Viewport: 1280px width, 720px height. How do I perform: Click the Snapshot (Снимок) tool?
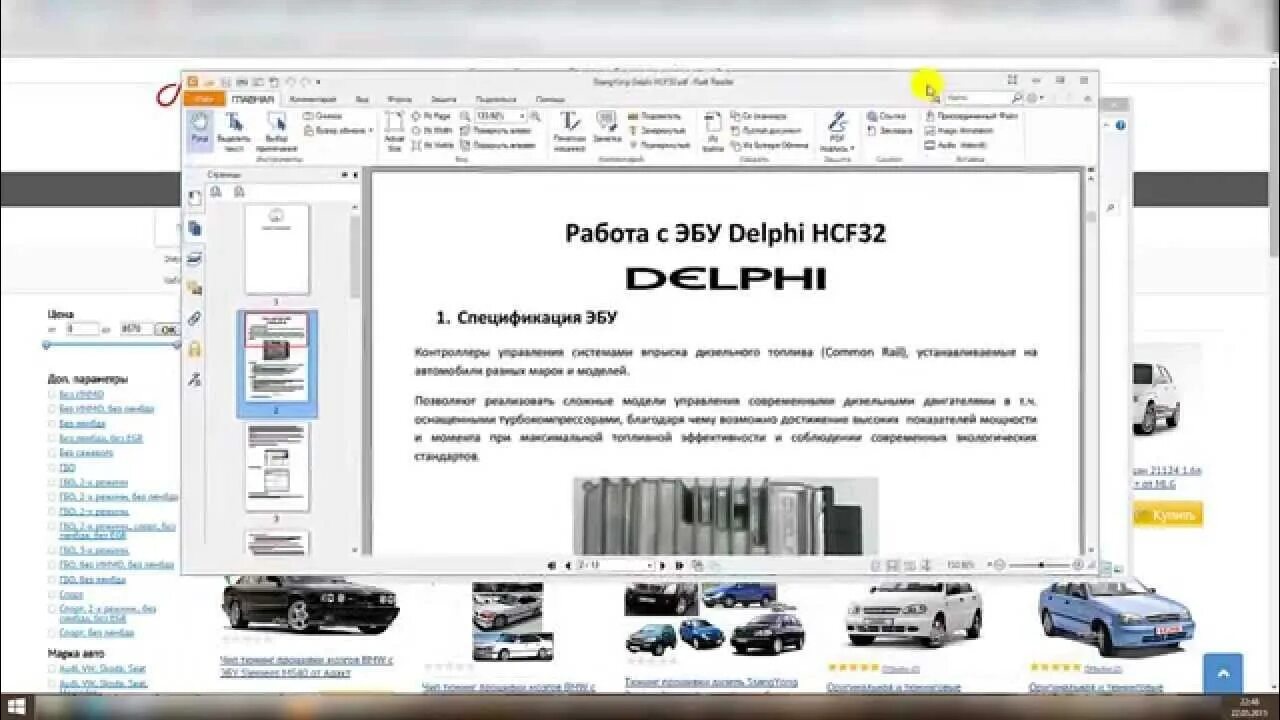point(322,116)
